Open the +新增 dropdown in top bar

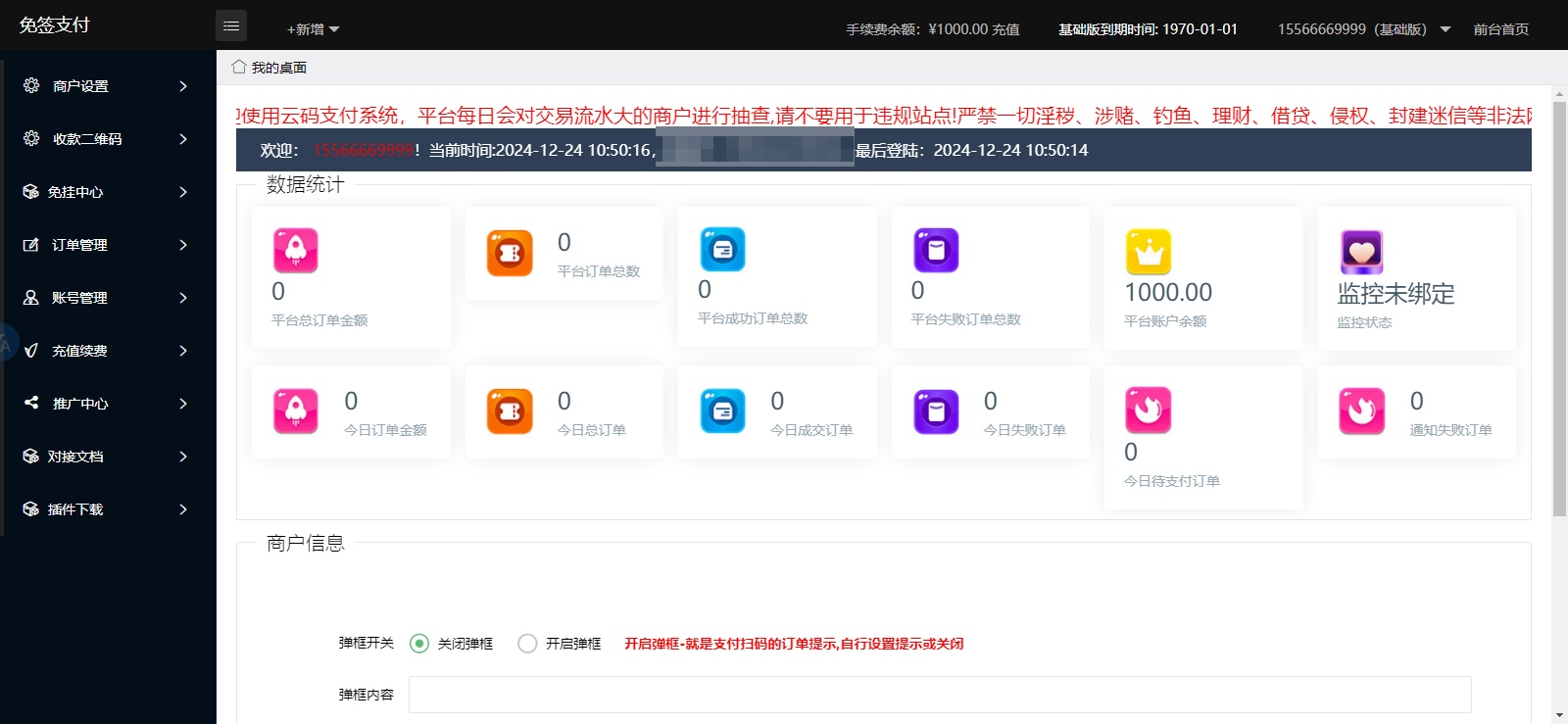pos(313,29)
